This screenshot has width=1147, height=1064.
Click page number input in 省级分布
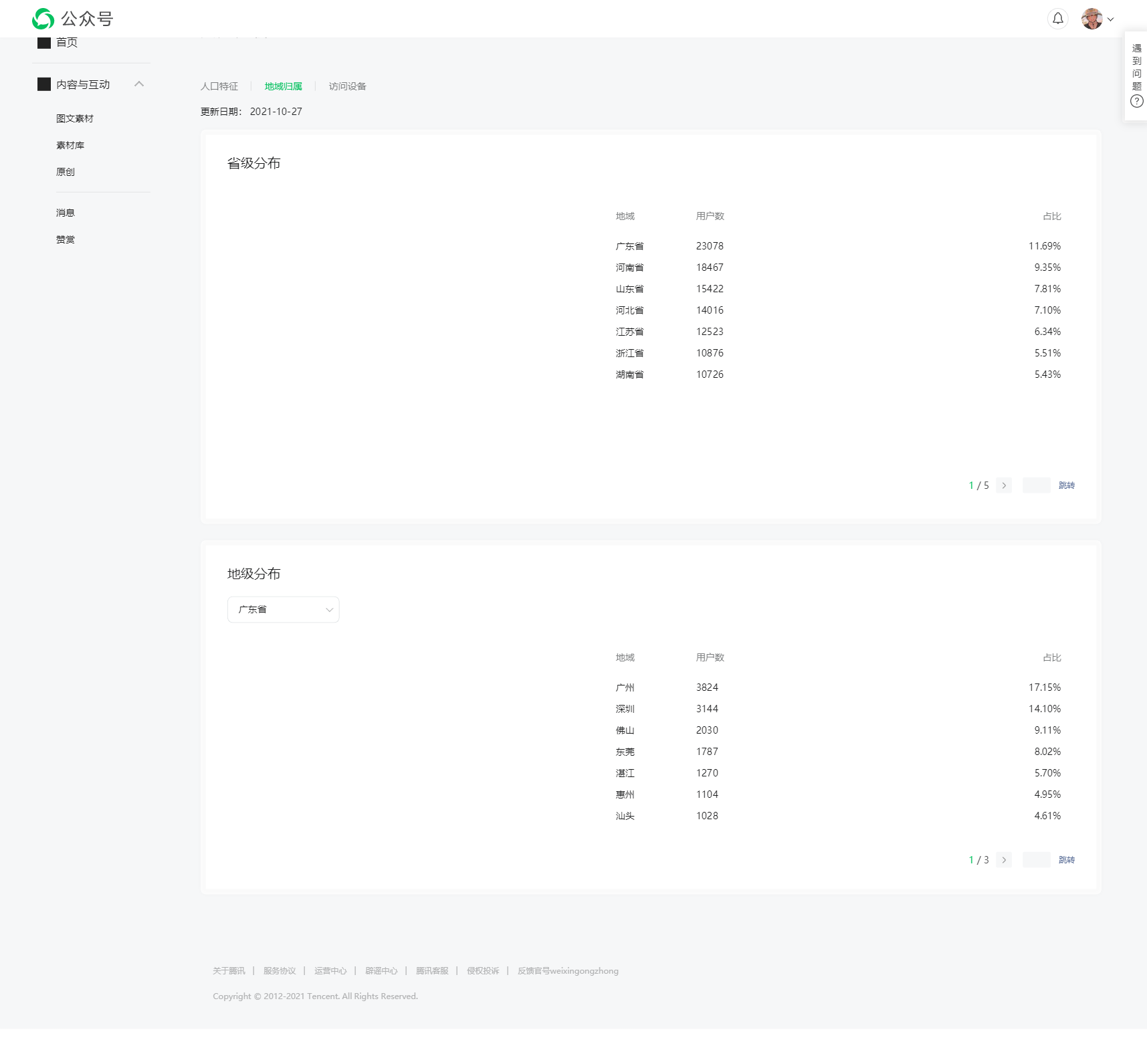(x=1036, y=486)
